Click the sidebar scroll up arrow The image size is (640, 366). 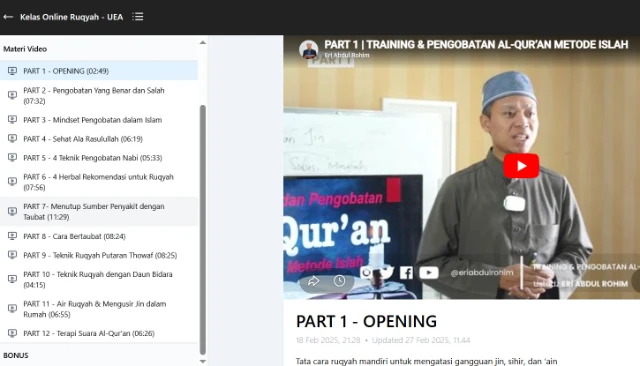pos(202,42)
